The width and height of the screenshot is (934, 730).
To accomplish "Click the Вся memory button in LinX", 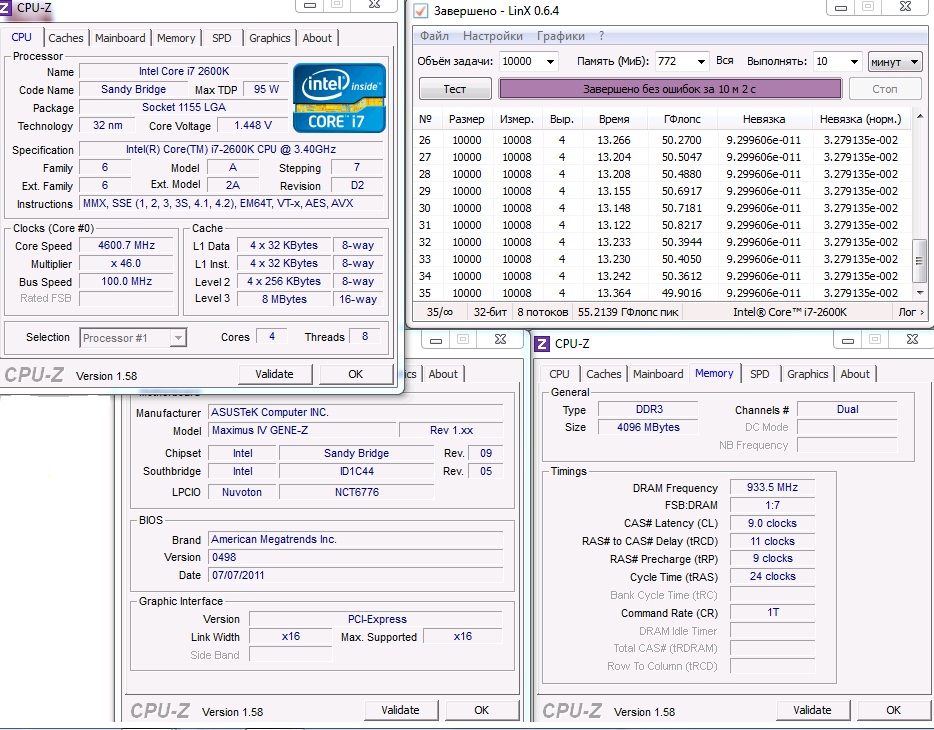I will tap(725, 62).
